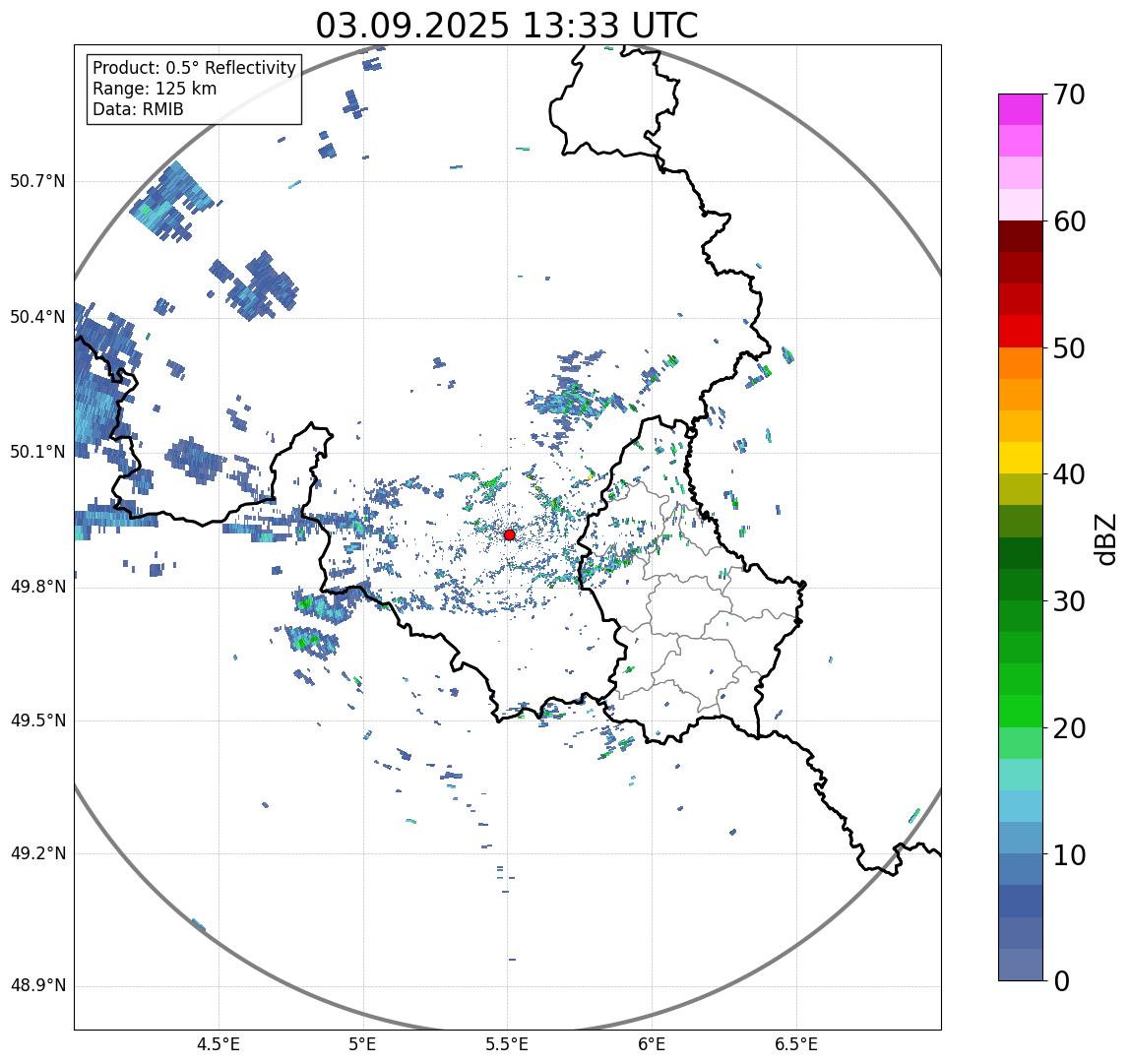Click the 49.8°N latitude label

pyautogui.click(x=37, y=587)
